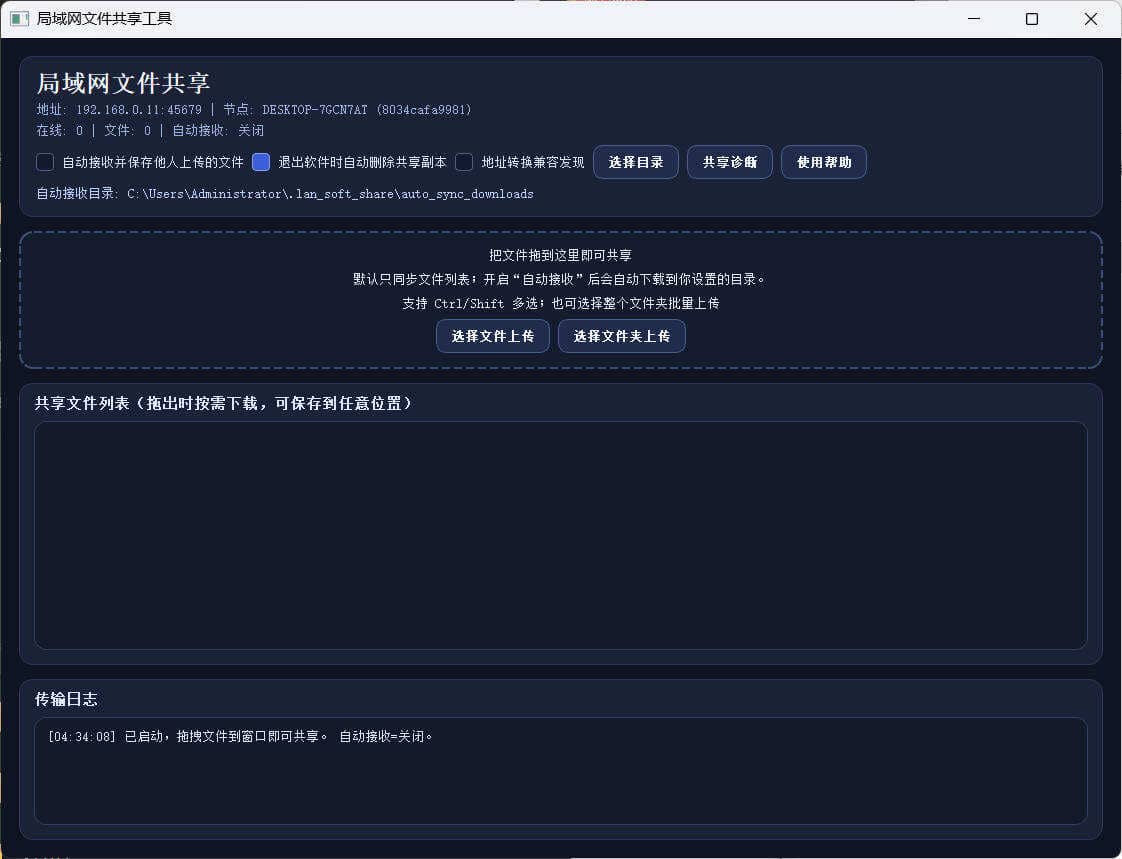Click the 选择目录 button
1122x859 pixels.
coord(636,161)
